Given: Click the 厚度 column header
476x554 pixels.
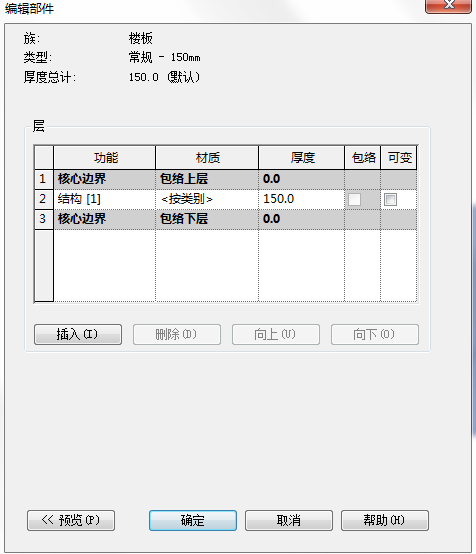Looking at the screenshot, I should [x=301, y=158].
